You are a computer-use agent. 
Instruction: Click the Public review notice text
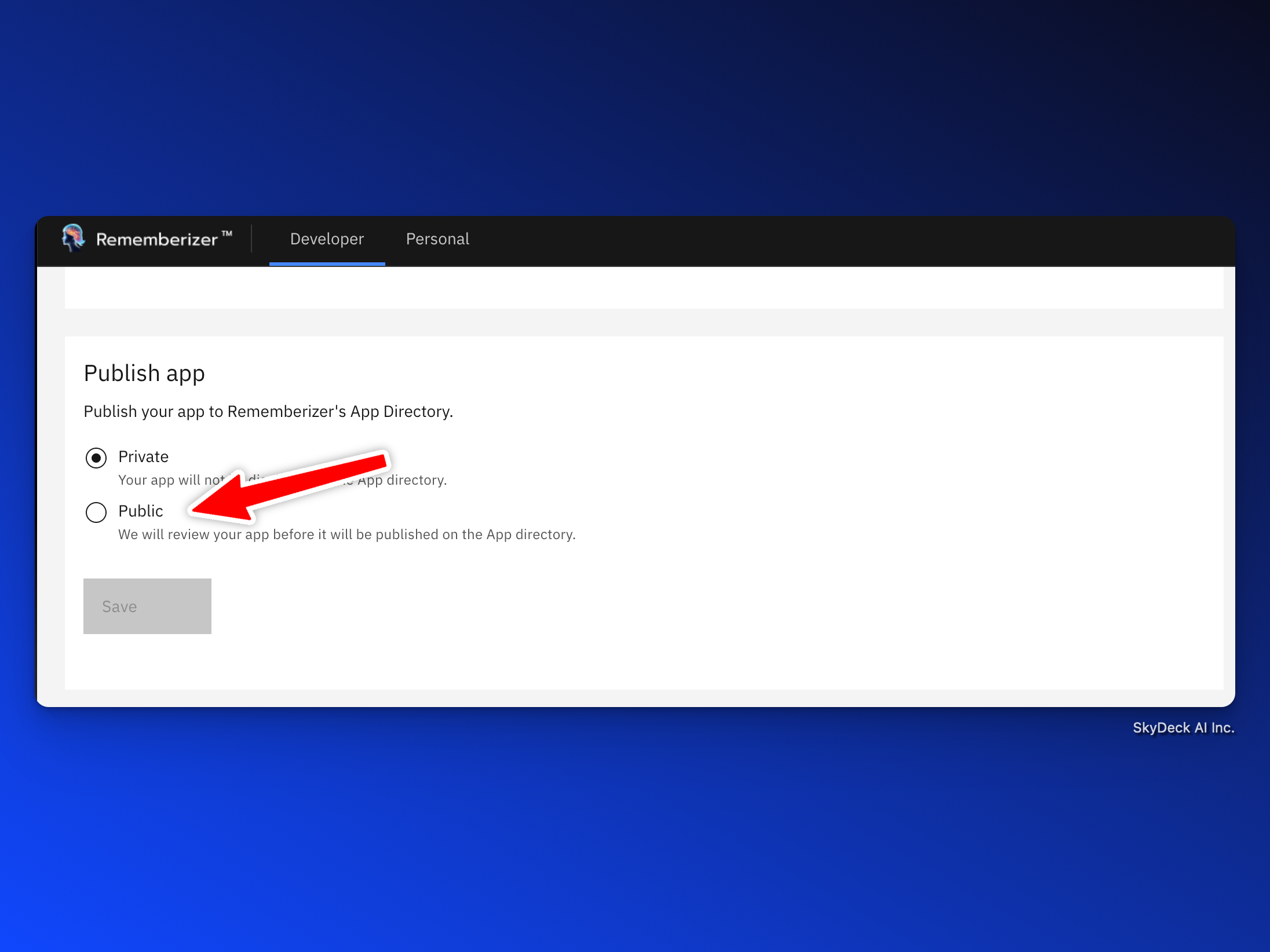(x=346, y=534)
